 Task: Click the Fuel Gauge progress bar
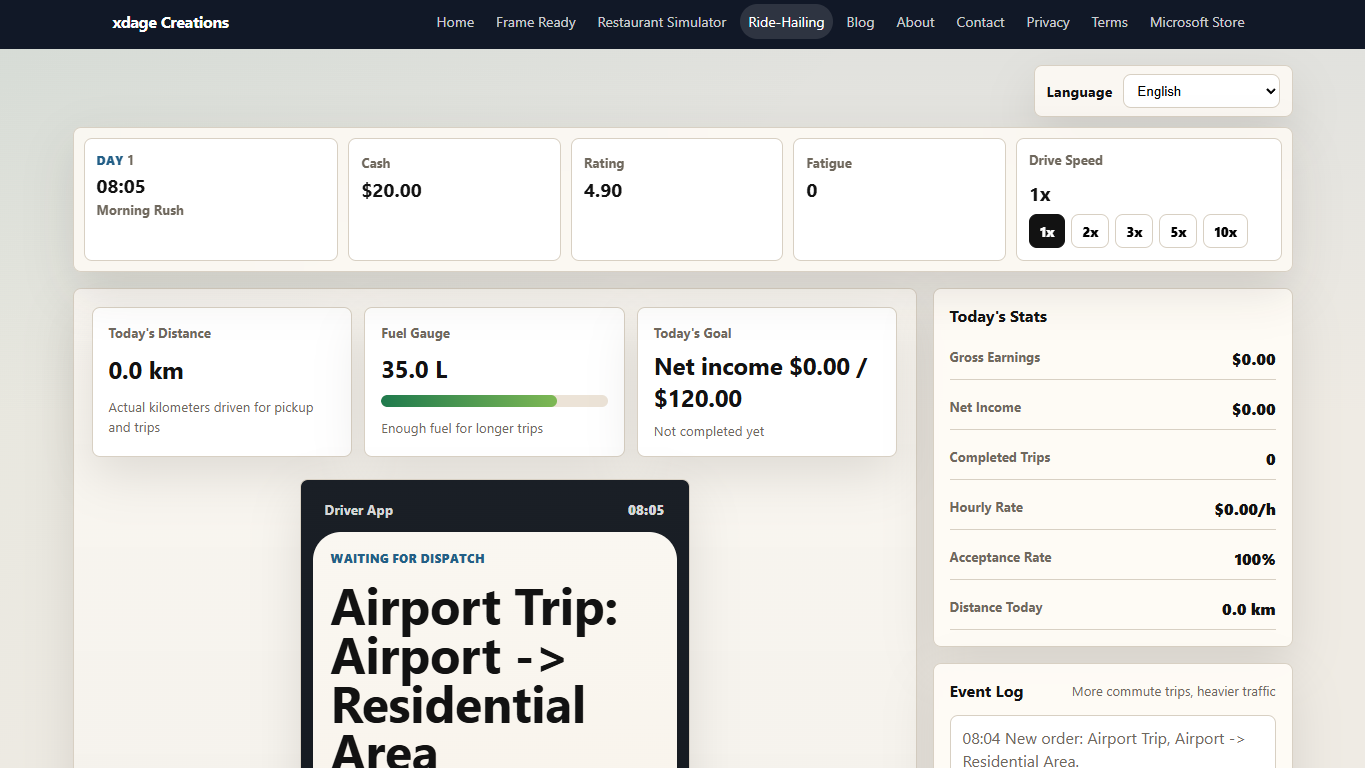click(x=494, y=401)
